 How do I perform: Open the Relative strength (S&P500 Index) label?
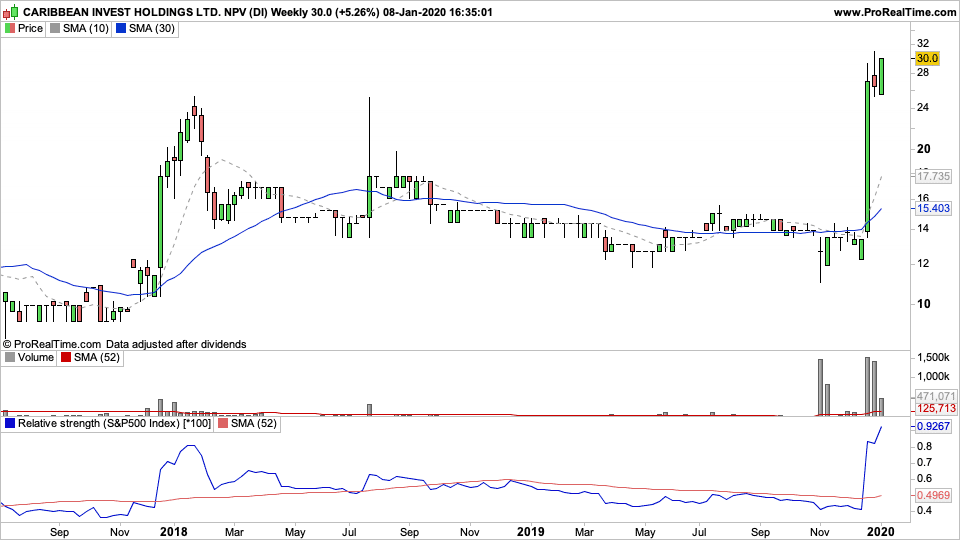[x=114, y=424]
